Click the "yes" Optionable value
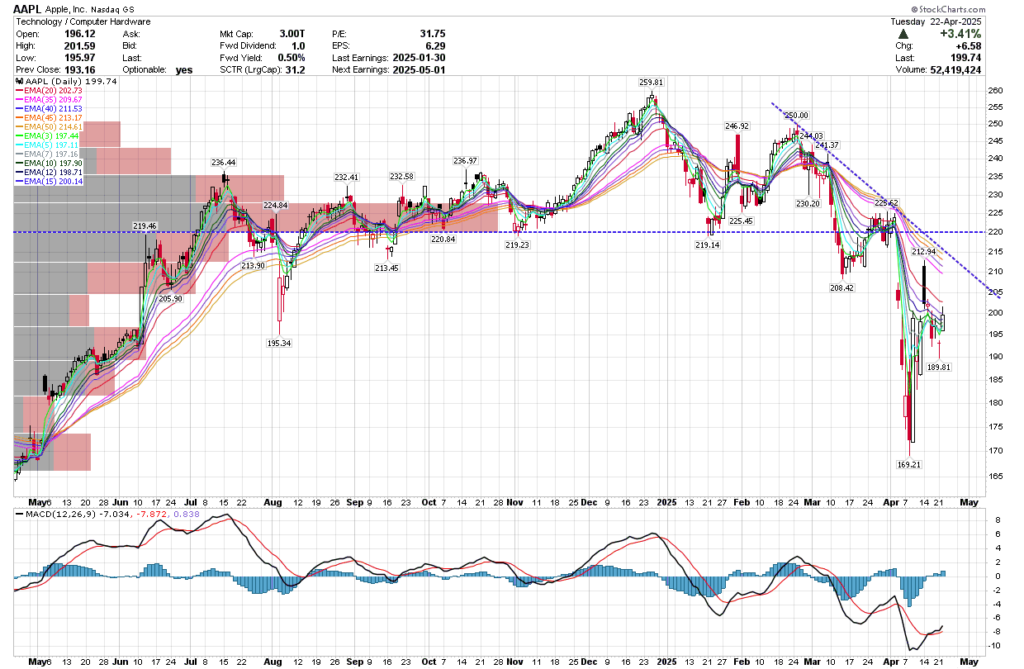Image resolution: width=1024 pixels, height=669 pixels. [184, 70]
